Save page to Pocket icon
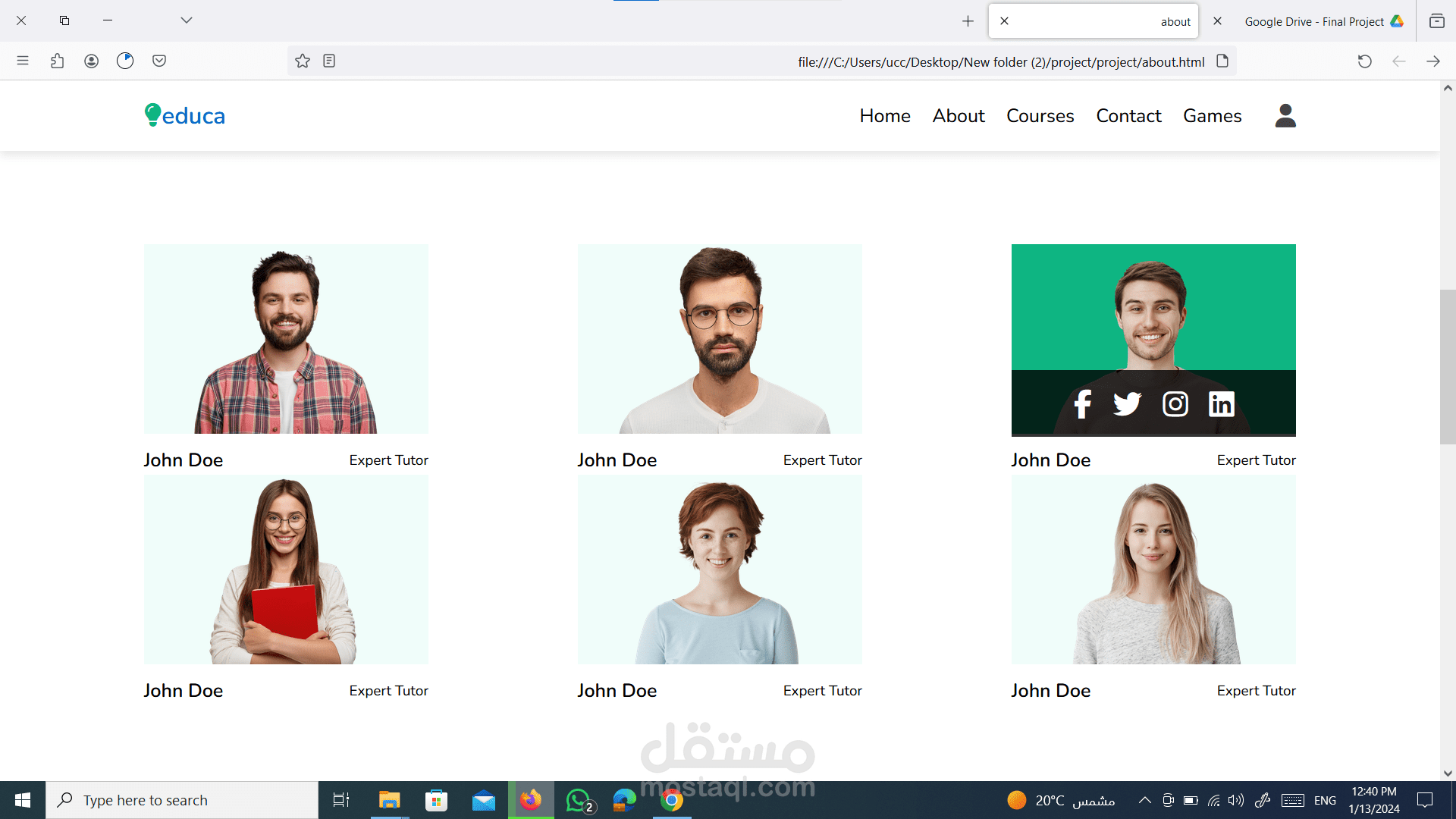The image size is (1456, 819). point(159,61)
